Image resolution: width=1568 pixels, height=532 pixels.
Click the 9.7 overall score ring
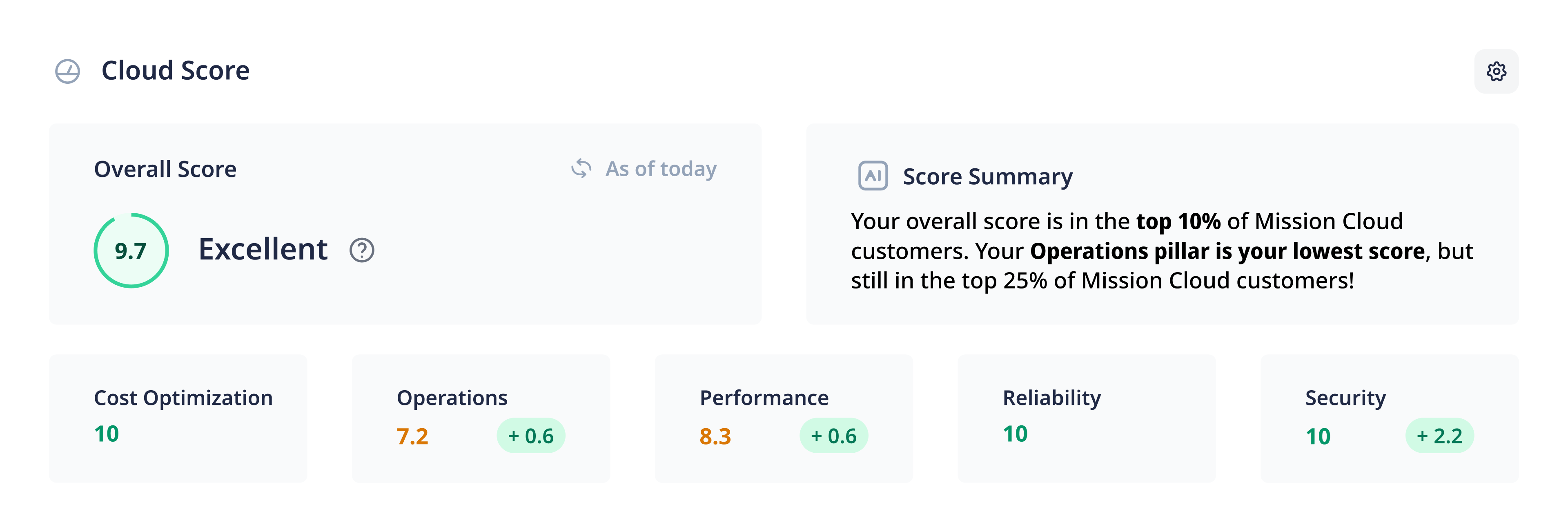(131, 250)
